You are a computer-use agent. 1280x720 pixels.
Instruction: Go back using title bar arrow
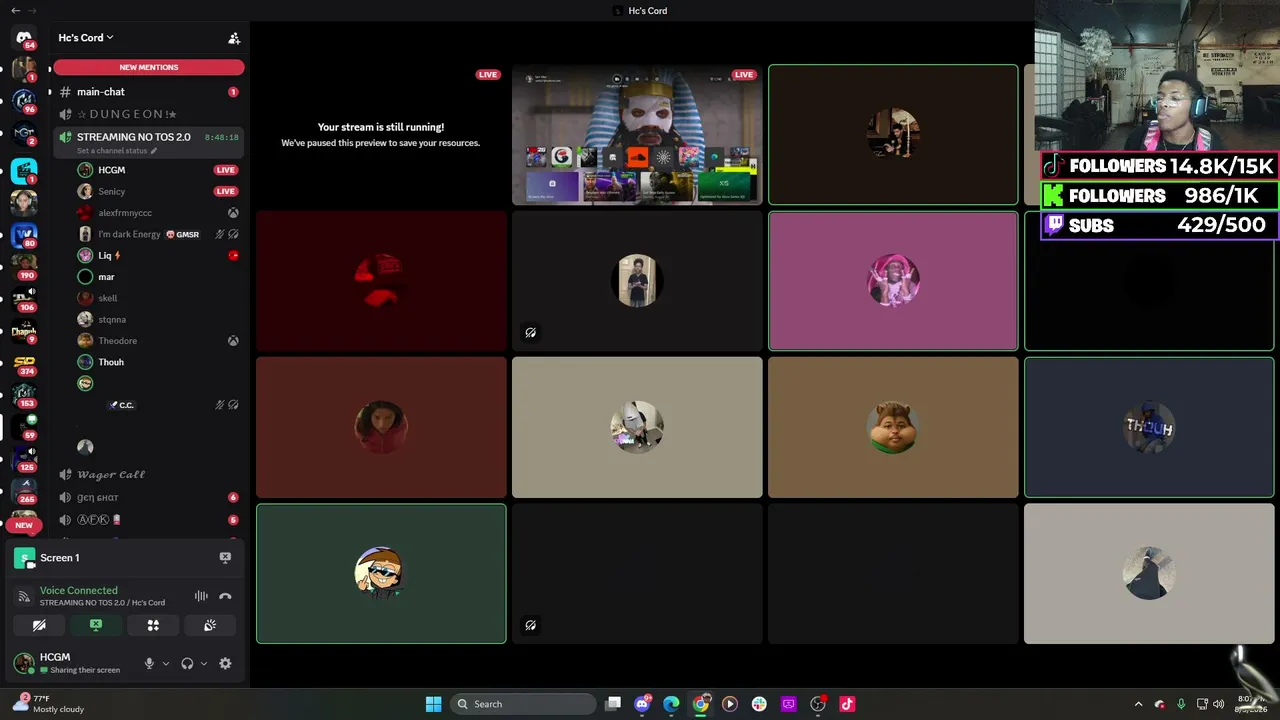tap(15, 10)
